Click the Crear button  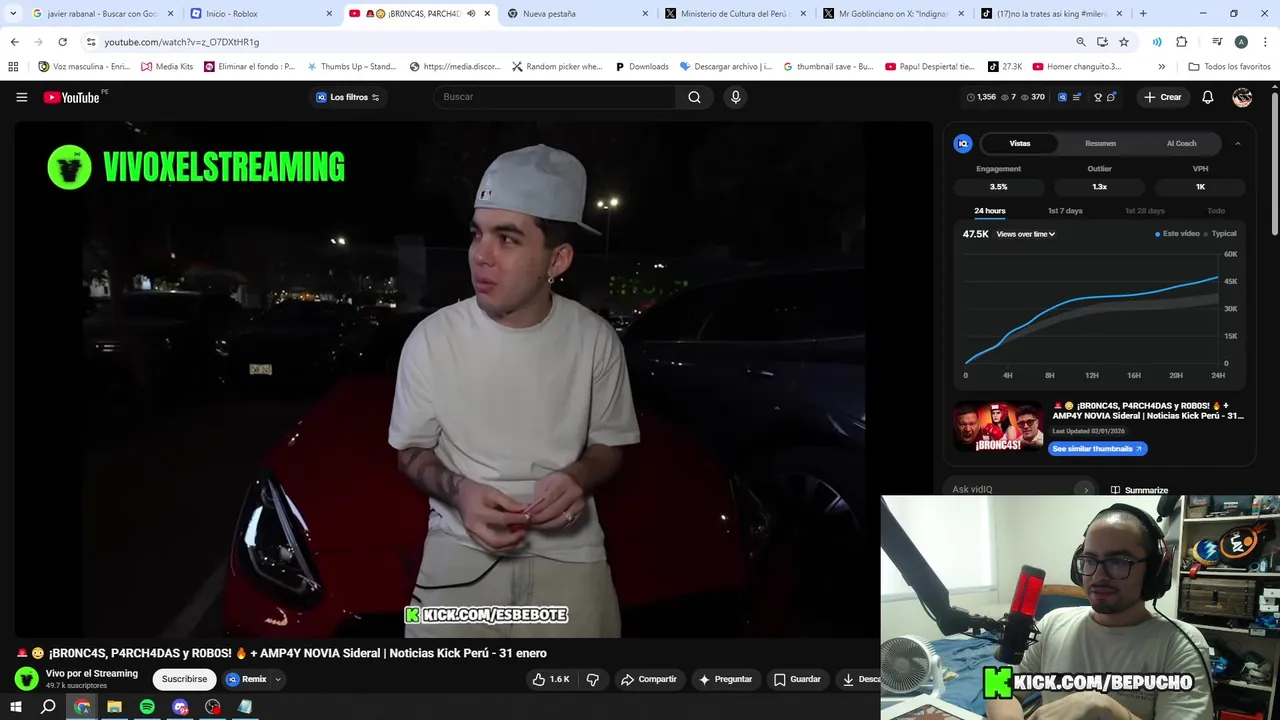click(1162, 97)
